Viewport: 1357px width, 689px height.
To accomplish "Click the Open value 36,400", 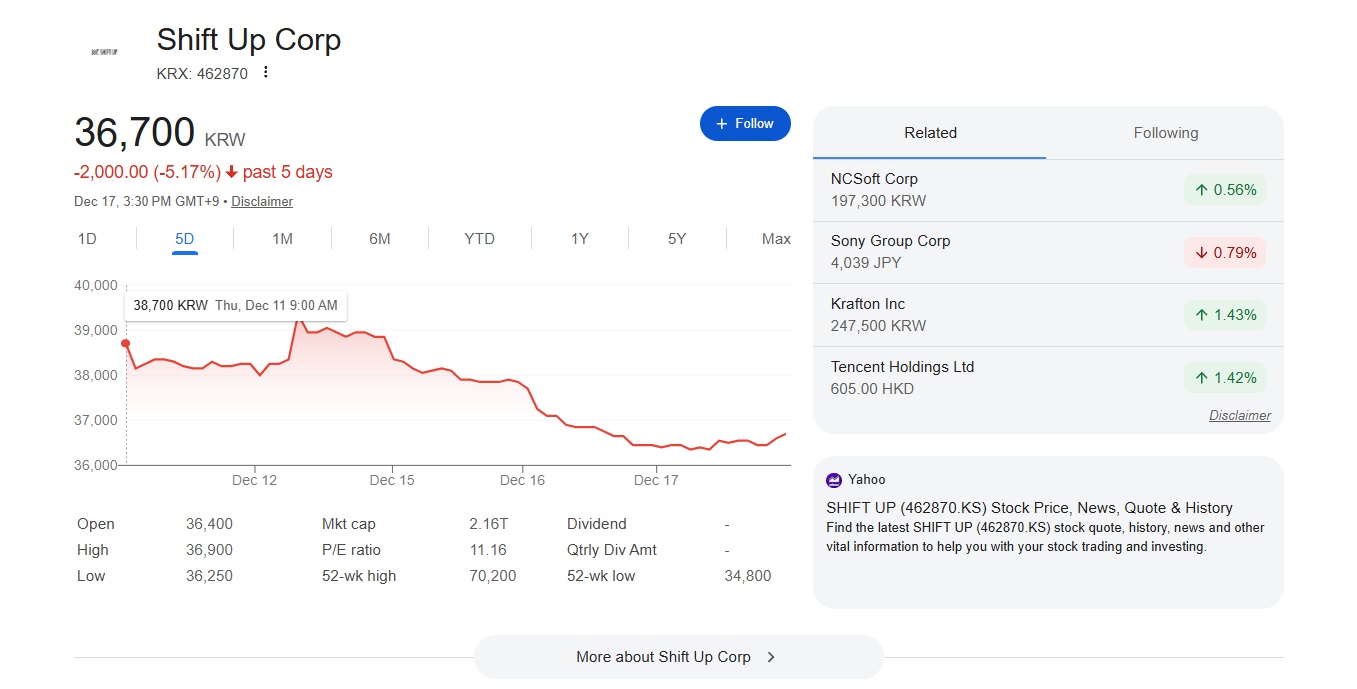I will (x=209, y=524).
